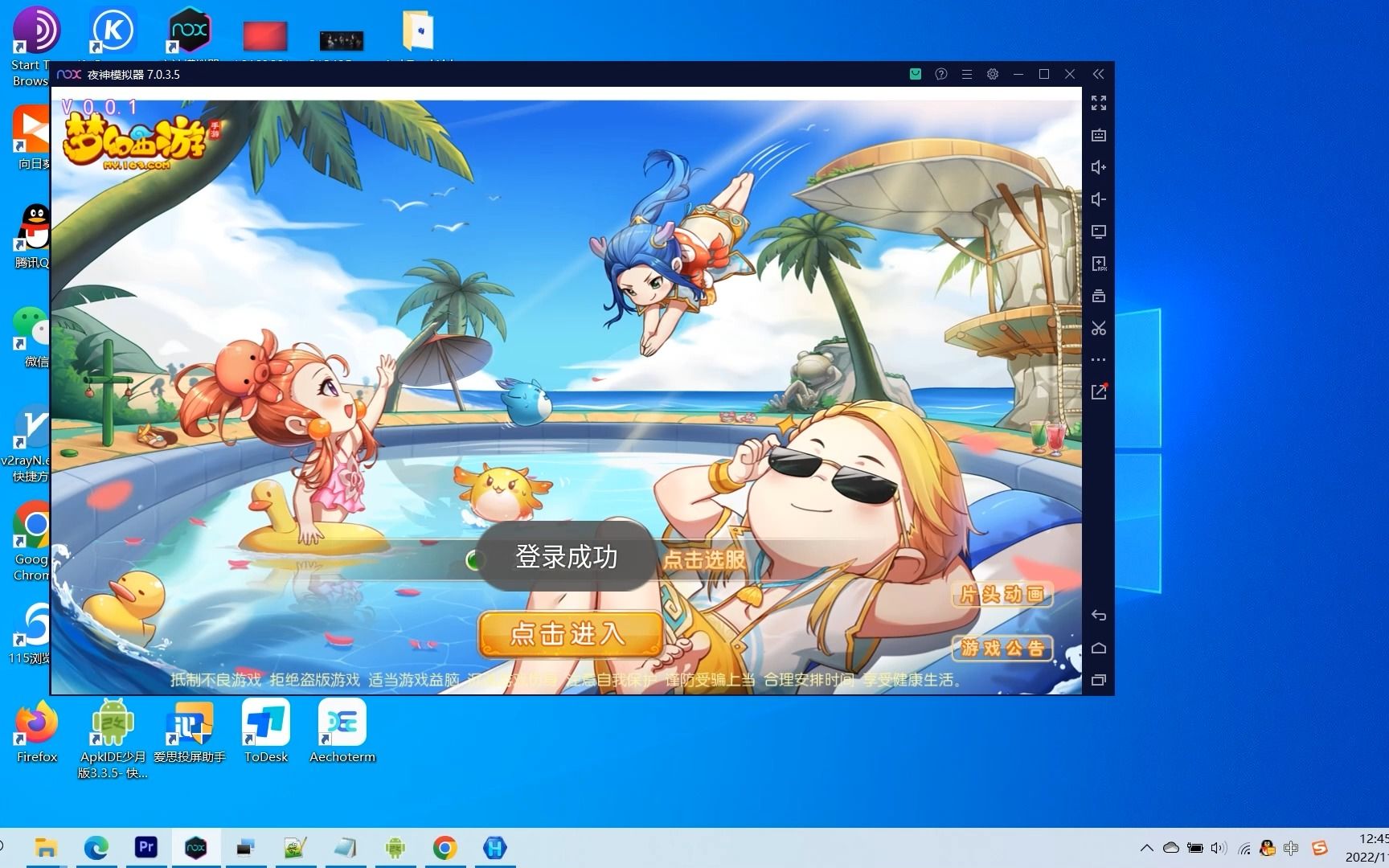Open the blue hexagon H taskbar app
Screen dimensions: 1389x868
point(495,848)
